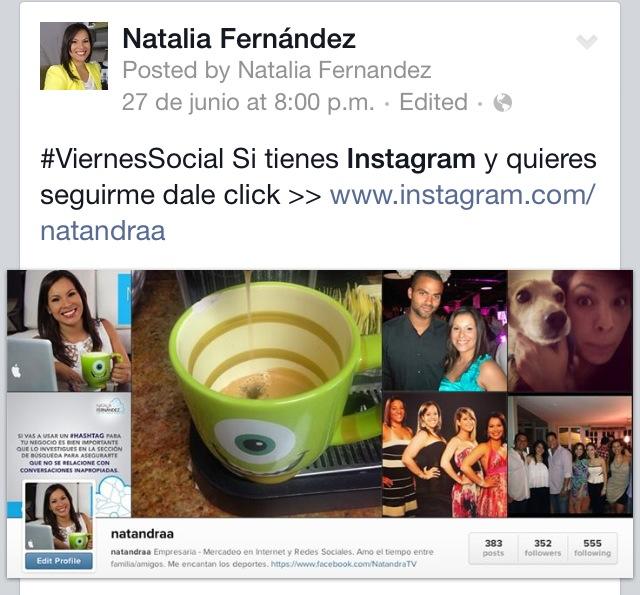Open the hashtag tip graphic
The width and height of the screenshot is (640, 595).
(x=69, y=437)
